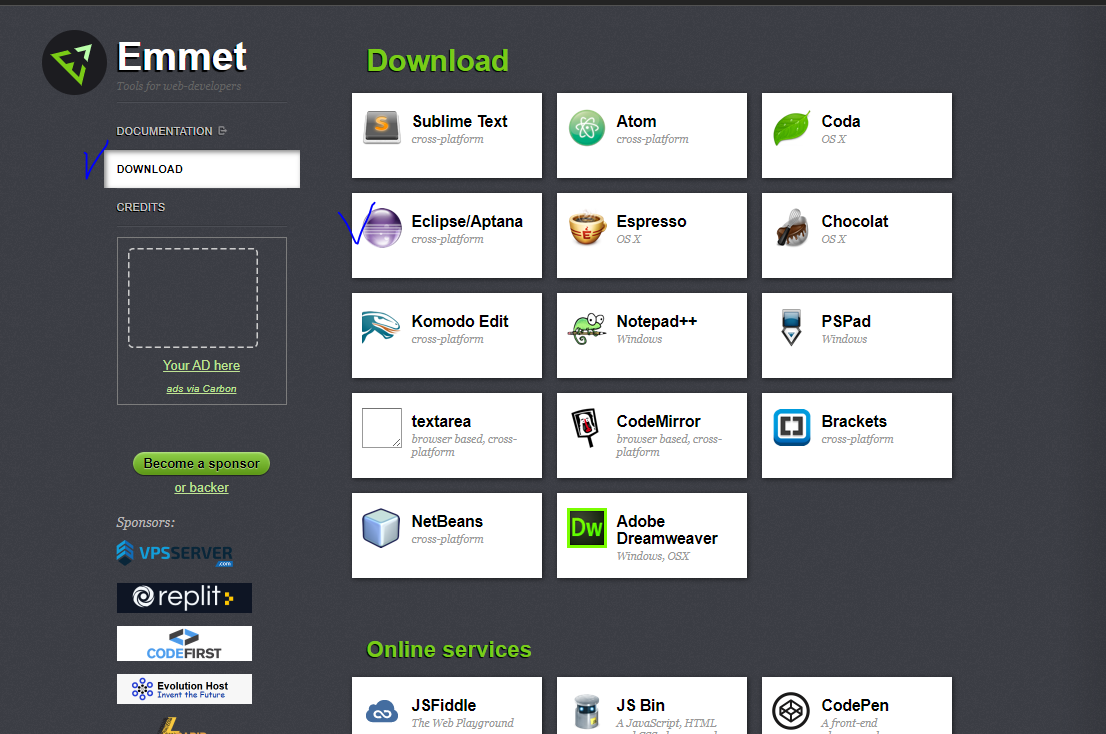Screen dimensions: 1106x734
Task: Click the NetBeans cube icon
Action: (381, 528)
